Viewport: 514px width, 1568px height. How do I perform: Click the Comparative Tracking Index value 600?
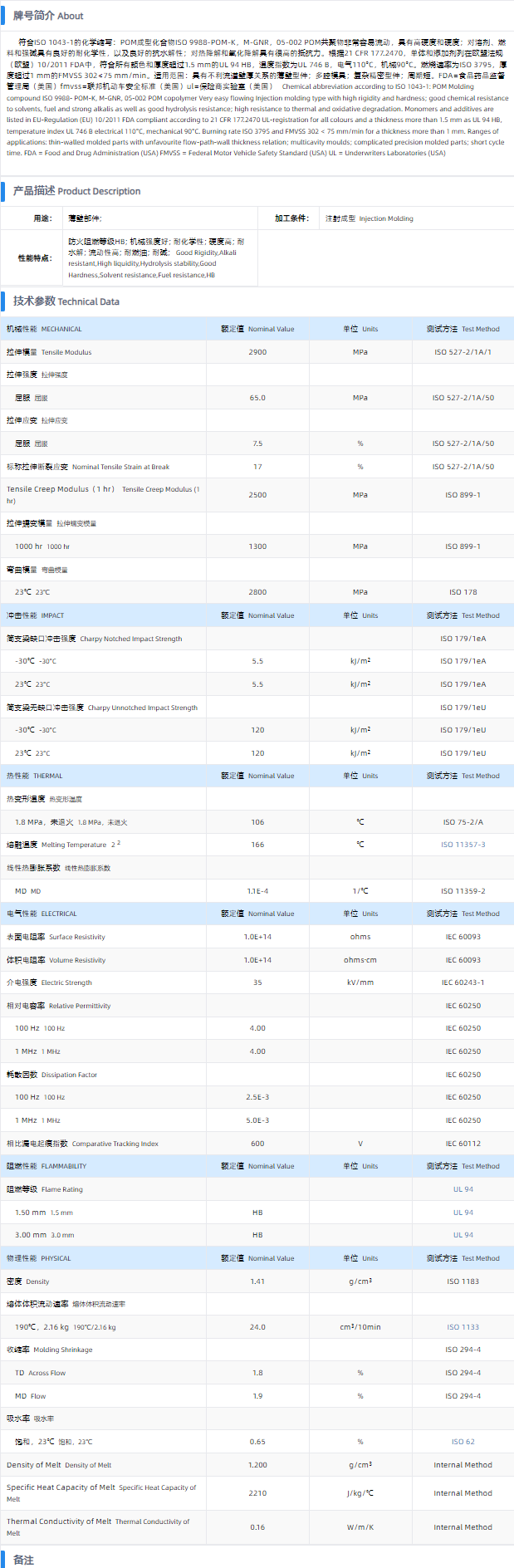pyautogui.click(x=257, y=1144)
